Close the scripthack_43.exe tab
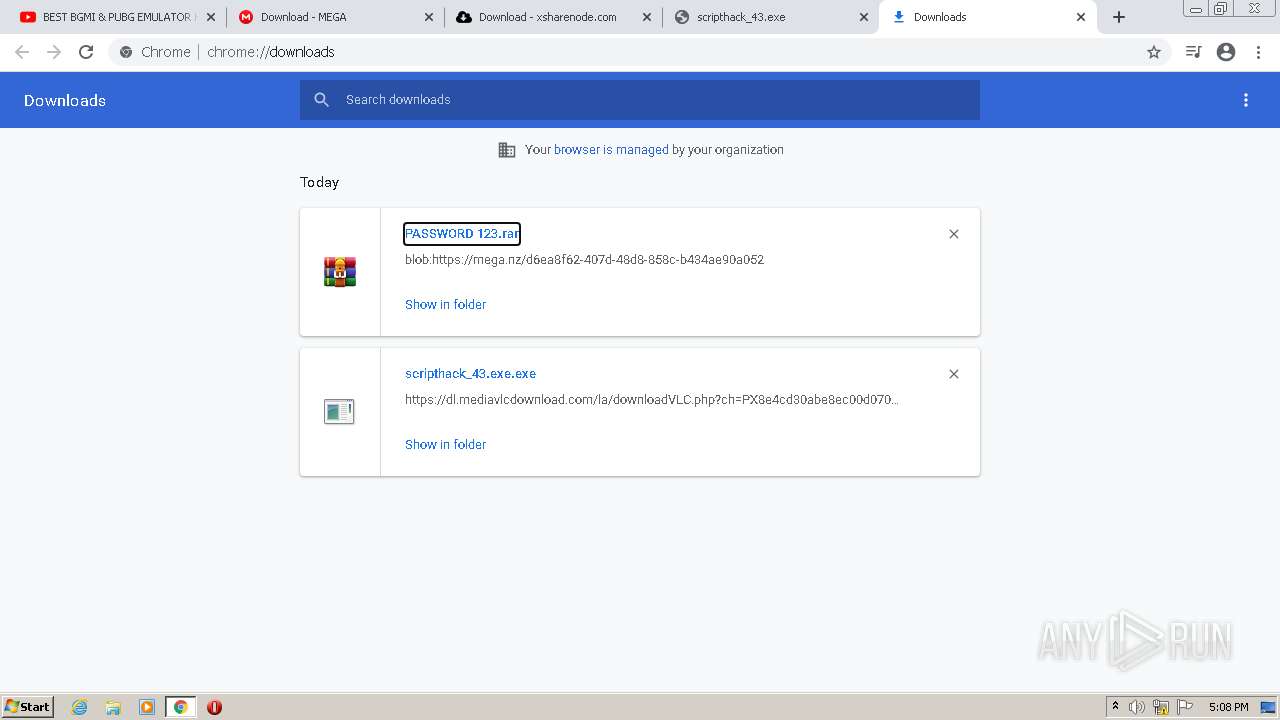Viewport: 1280px width, 720px height. 864,17
